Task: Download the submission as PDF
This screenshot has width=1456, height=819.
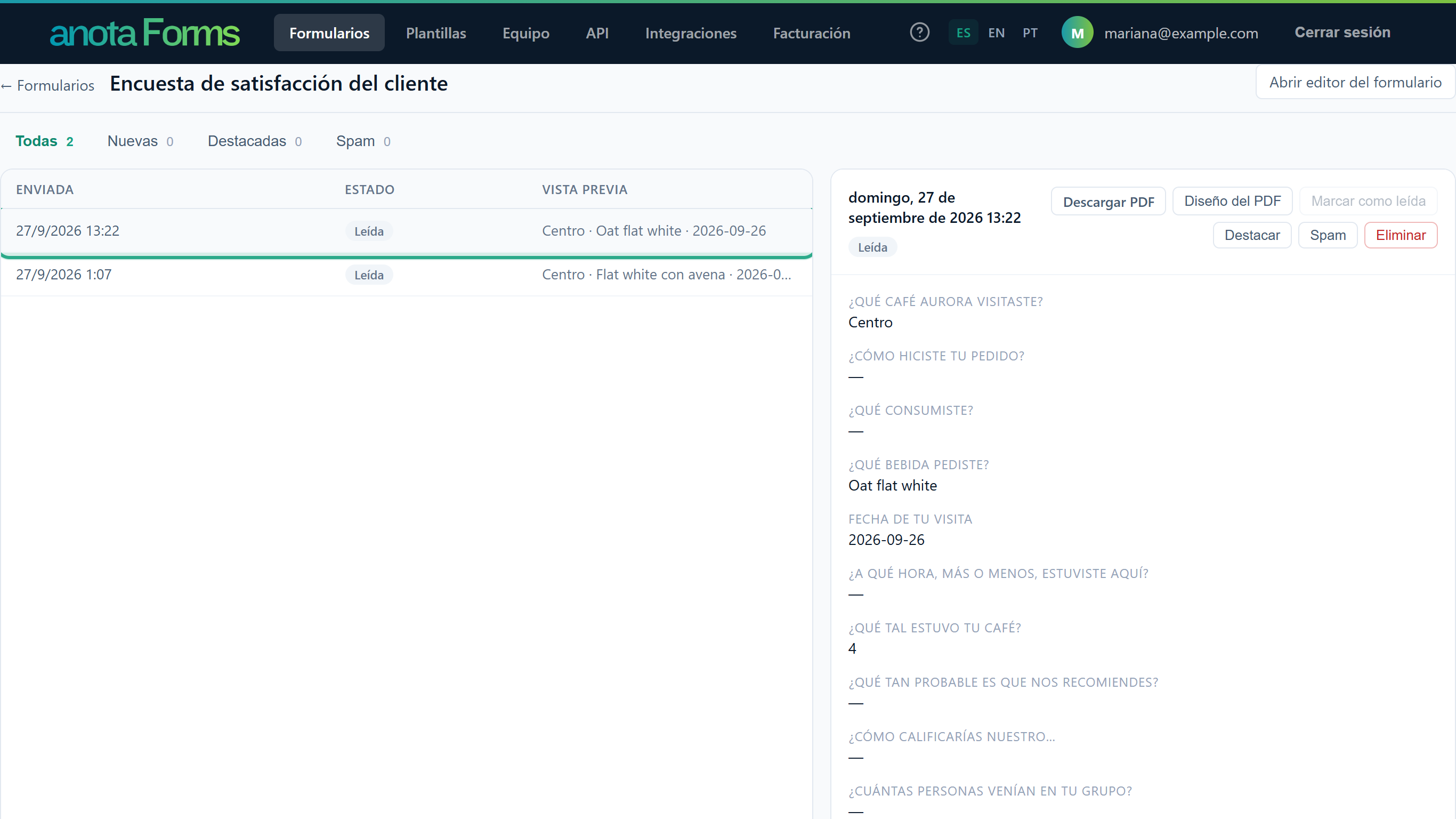Action: point(1108,202)
